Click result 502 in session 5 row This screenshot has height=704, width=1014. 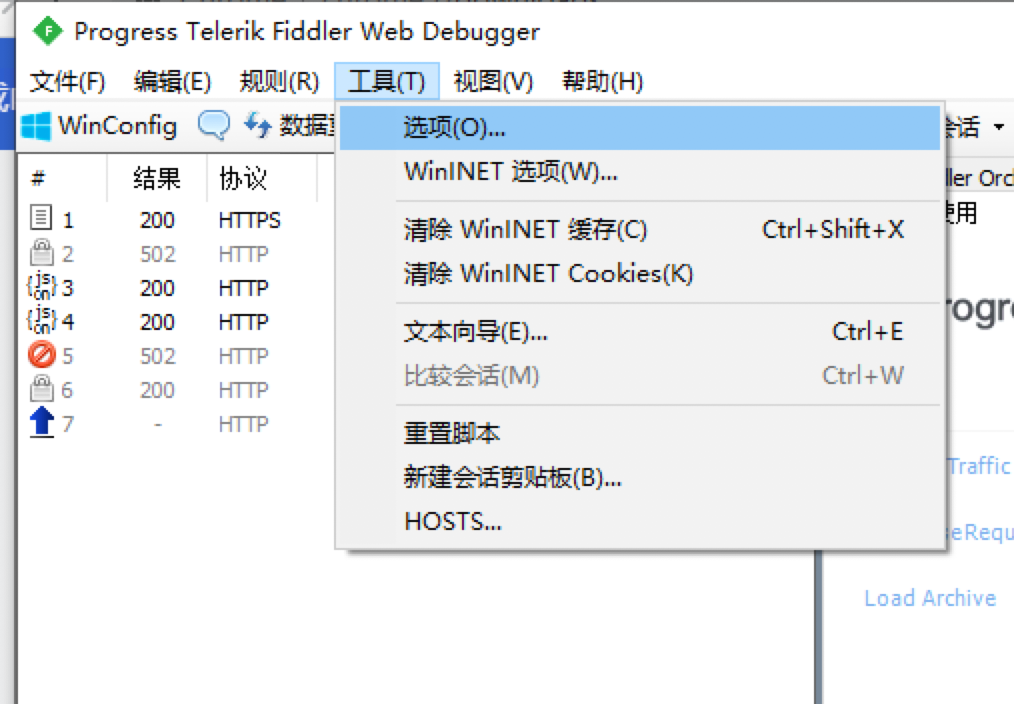coord(158,356)
